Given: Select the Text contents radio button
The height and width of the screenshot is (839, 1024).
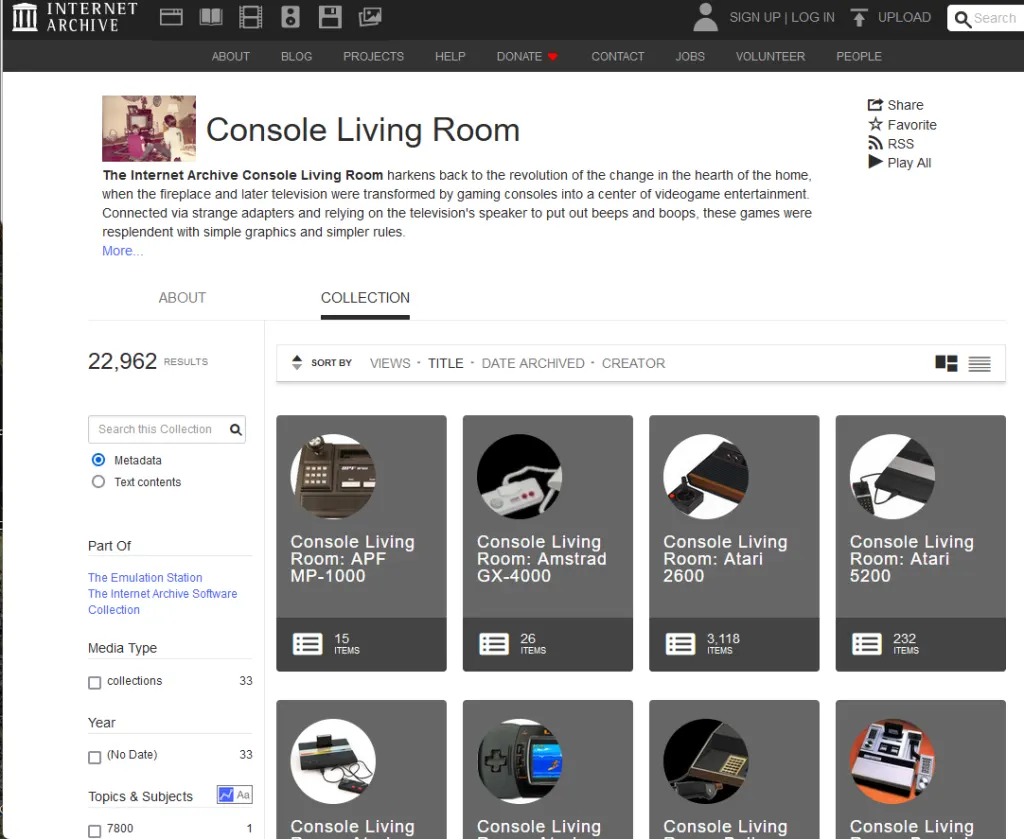Looking at the screenshot, I should click(x=98, y=482).
